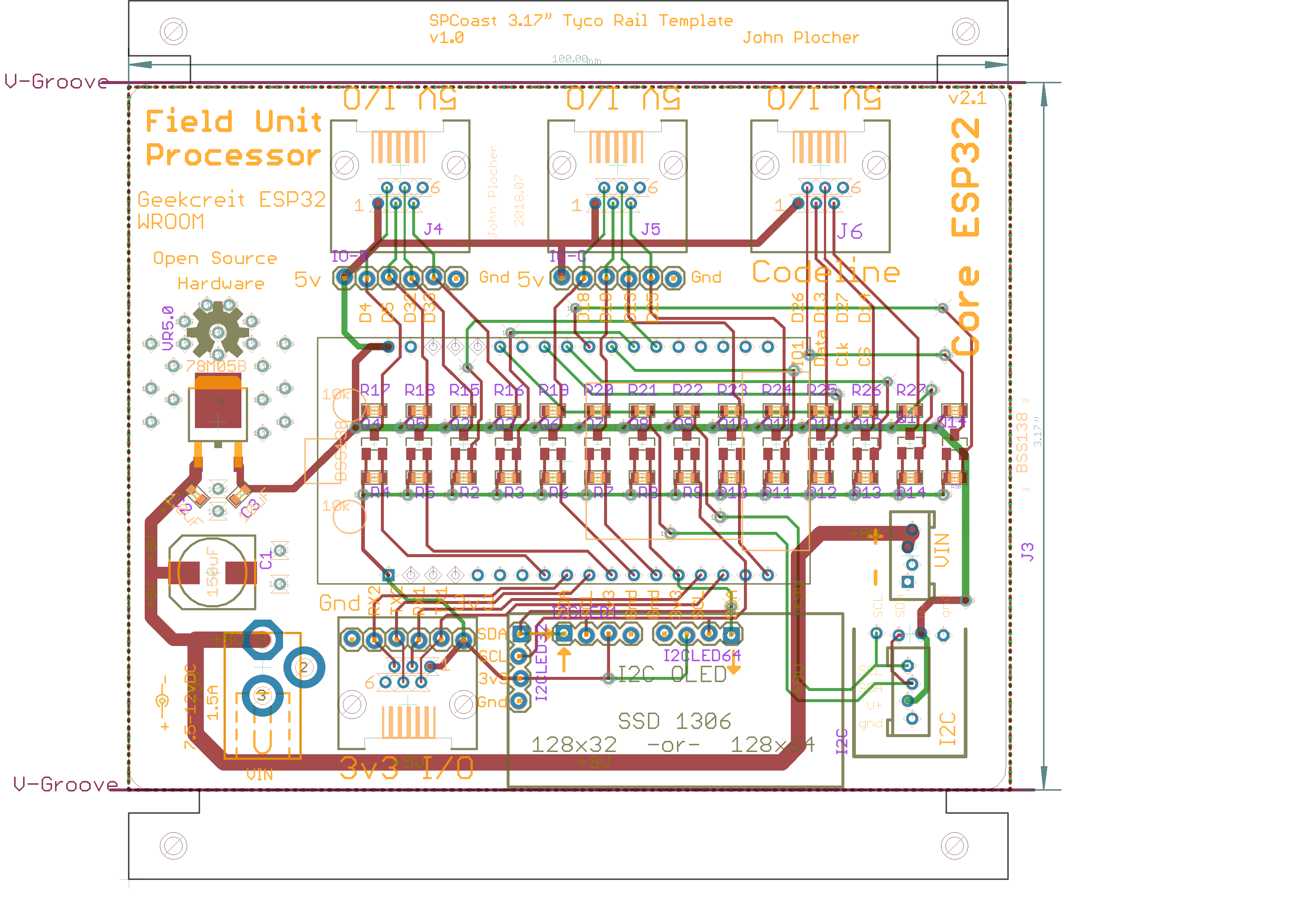Image resolution: width=1316 pixels, height=903 pixels.
Task: Click the bottom-right mounting hole on the rail template
Action: 954,846
